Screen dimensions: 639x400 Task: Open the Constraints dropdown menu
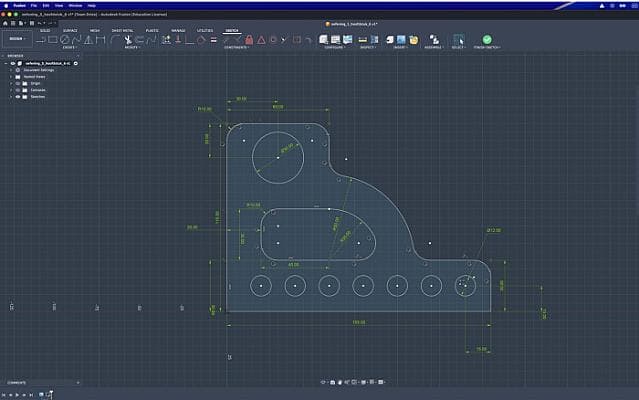coord(236,47)
